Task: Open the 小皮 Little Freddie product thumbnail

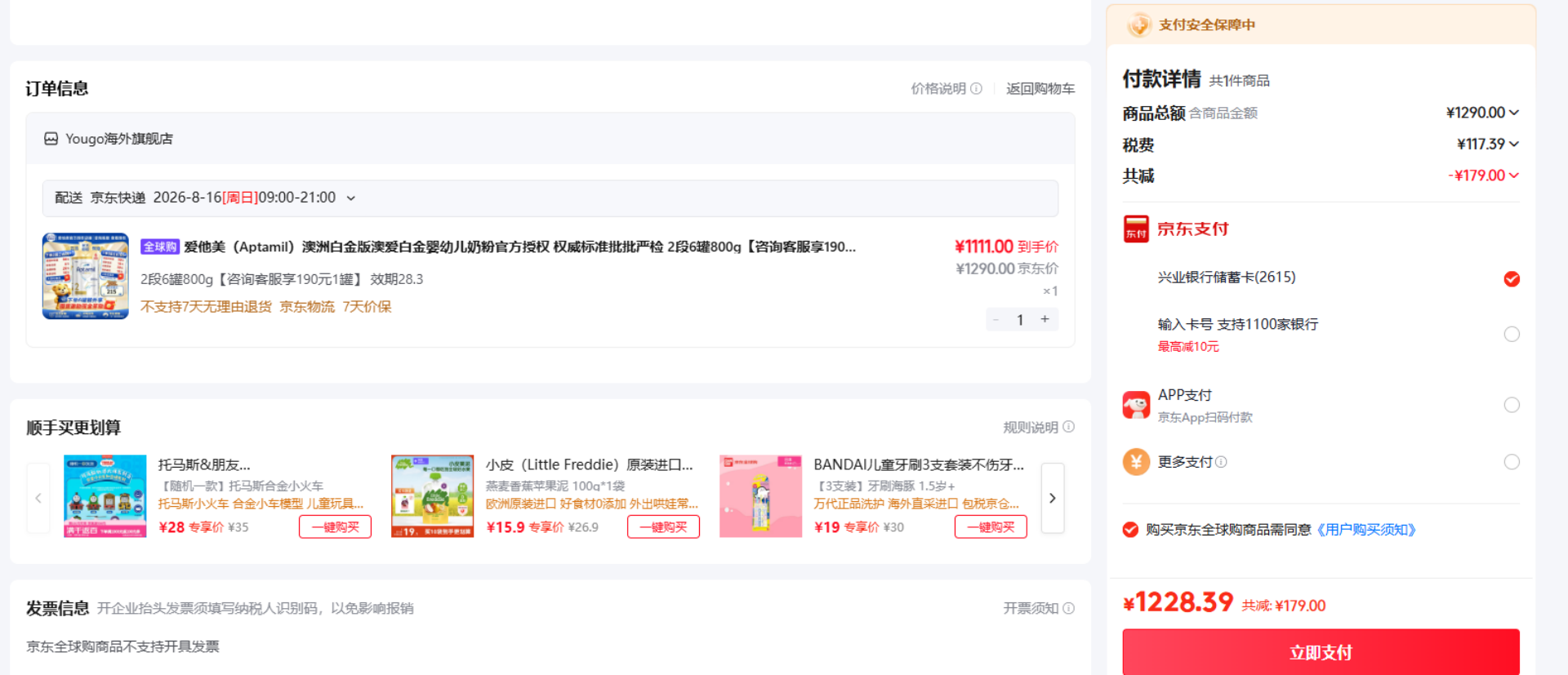Action: click(433, 496)
